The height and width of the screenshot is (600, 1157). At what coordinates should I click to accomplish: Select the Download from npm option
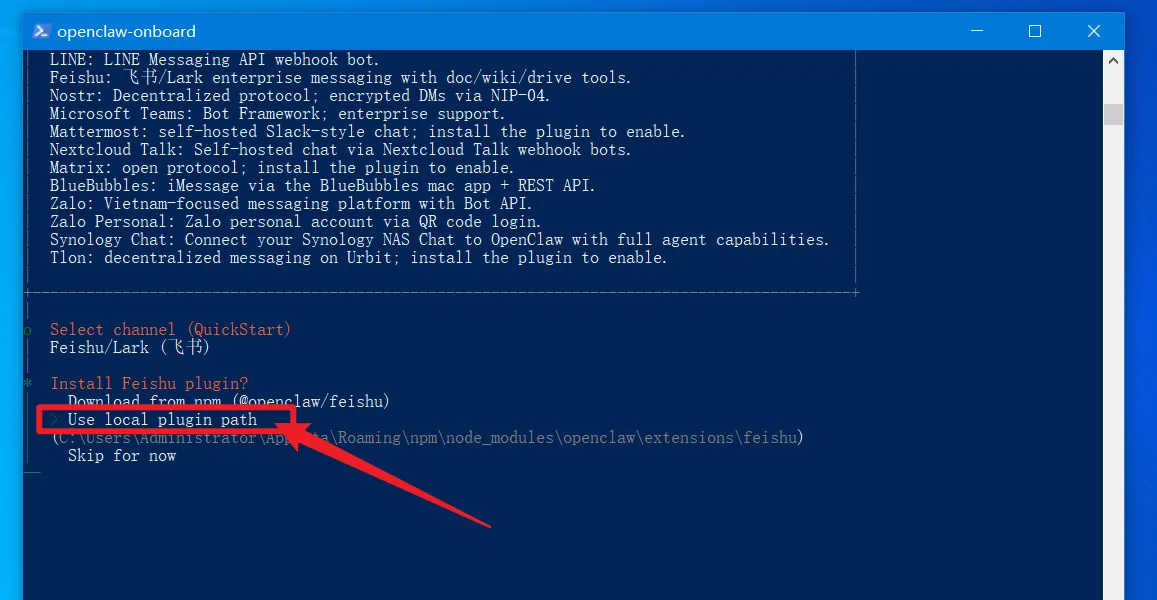tap(229, 401)
